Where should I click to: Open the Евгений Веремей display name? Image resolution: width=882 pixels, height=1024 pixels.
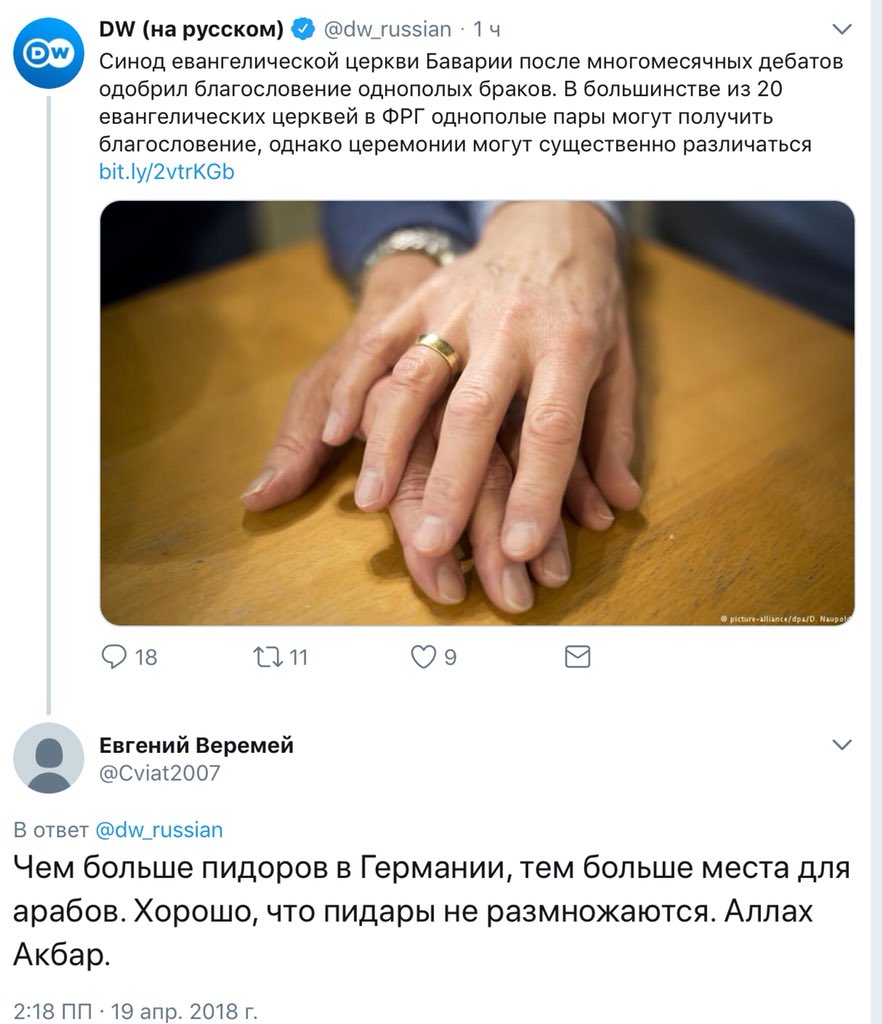click(197, 745)
